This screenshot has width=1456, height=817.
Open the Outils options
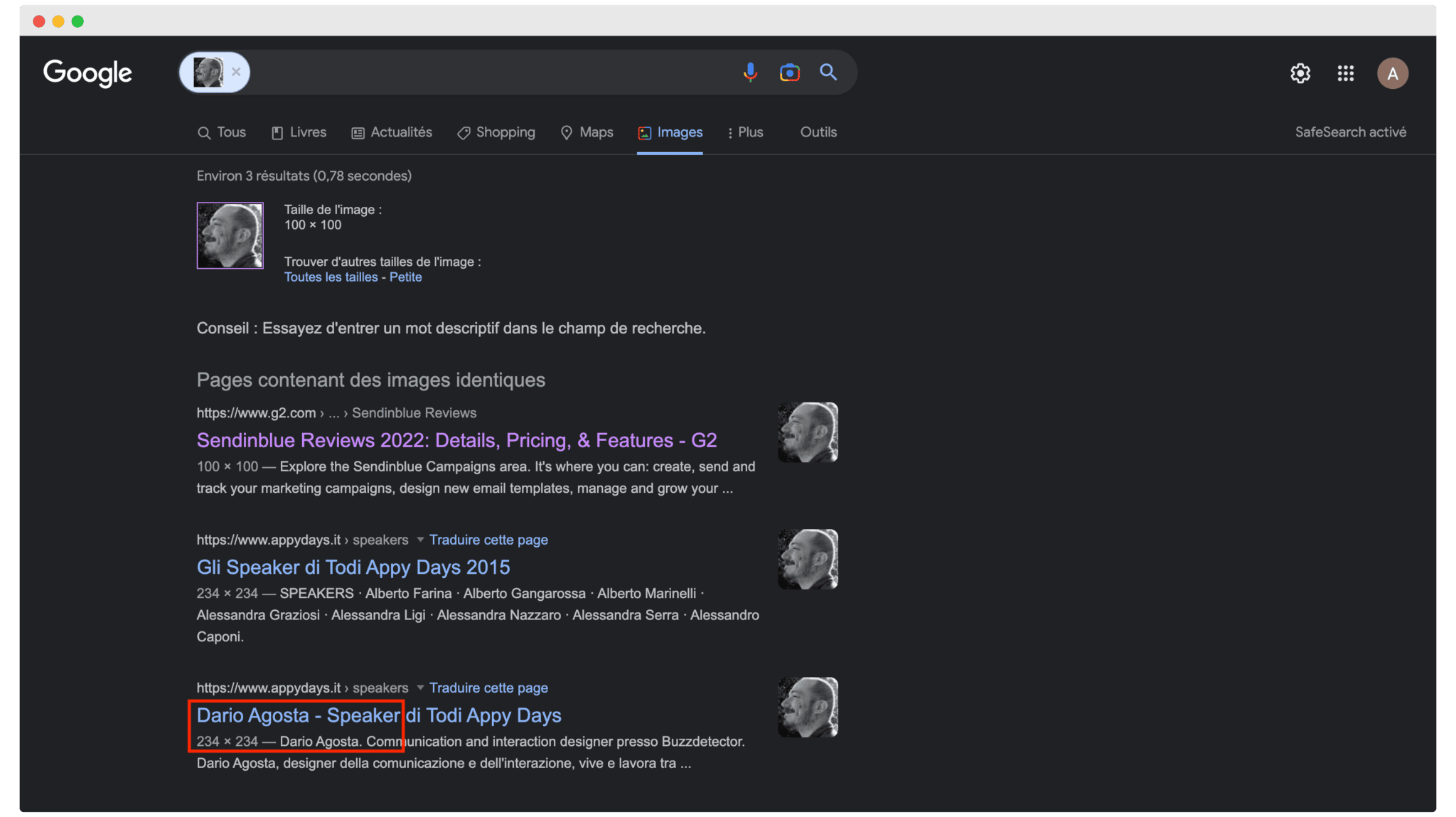click(x=818, y=132)
